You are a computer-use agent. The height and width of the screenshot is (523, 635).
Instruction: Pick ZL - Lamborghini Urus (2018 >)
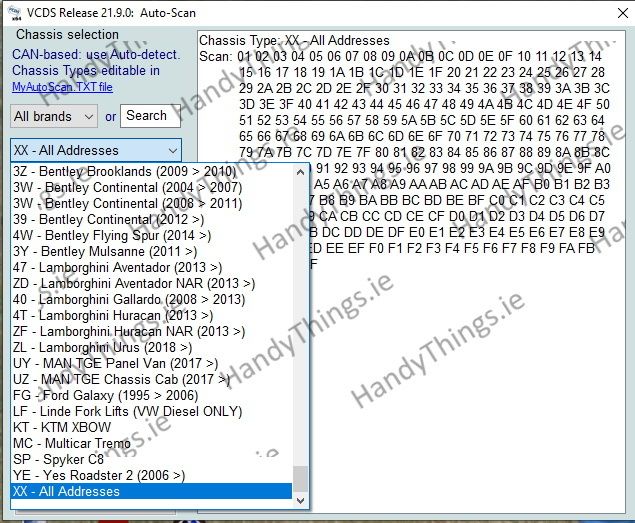(x=151, y=348)
